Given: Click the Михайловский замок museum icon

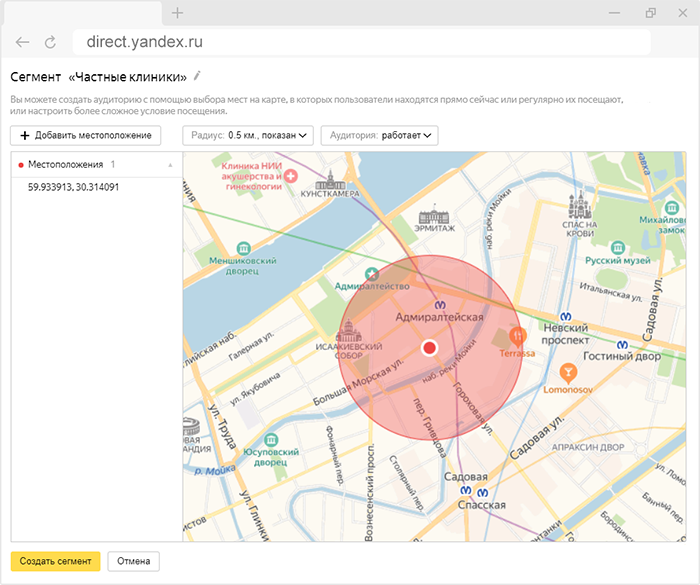Looking at the screenshot, I should [x=672, y=208].
